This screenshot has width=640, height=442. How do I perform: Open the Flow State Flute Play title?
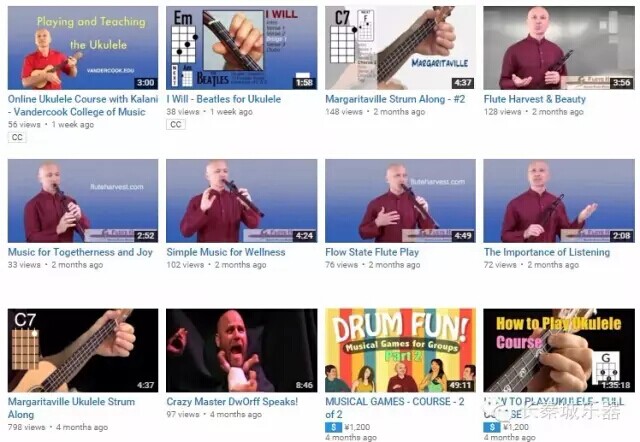point(372,252)
